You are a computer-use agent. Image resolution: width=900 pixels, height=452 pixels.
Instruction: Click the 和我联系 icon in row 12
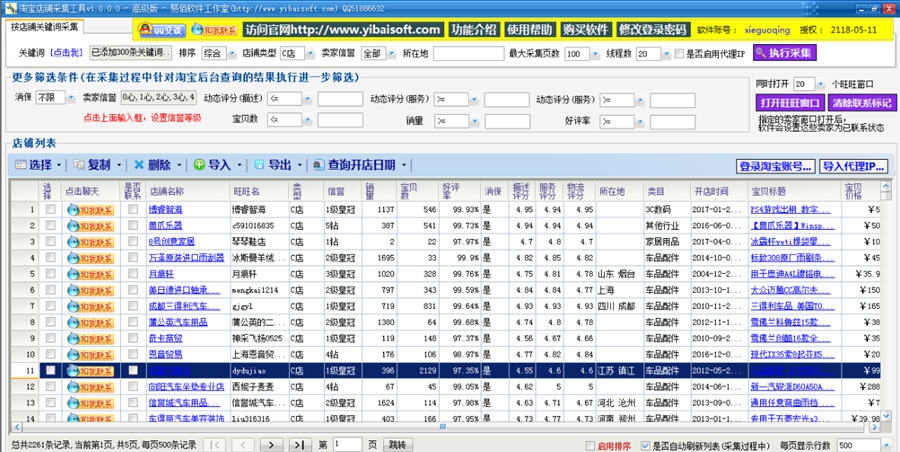point(90,387)
